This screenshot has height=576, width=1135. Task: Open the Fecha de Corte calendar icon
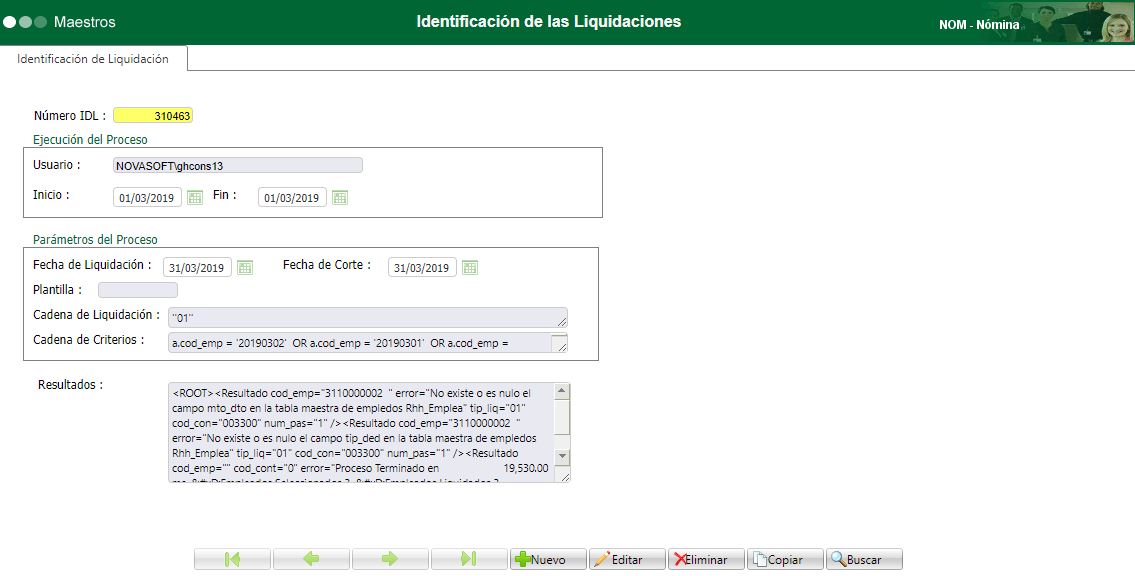point(470,267)
